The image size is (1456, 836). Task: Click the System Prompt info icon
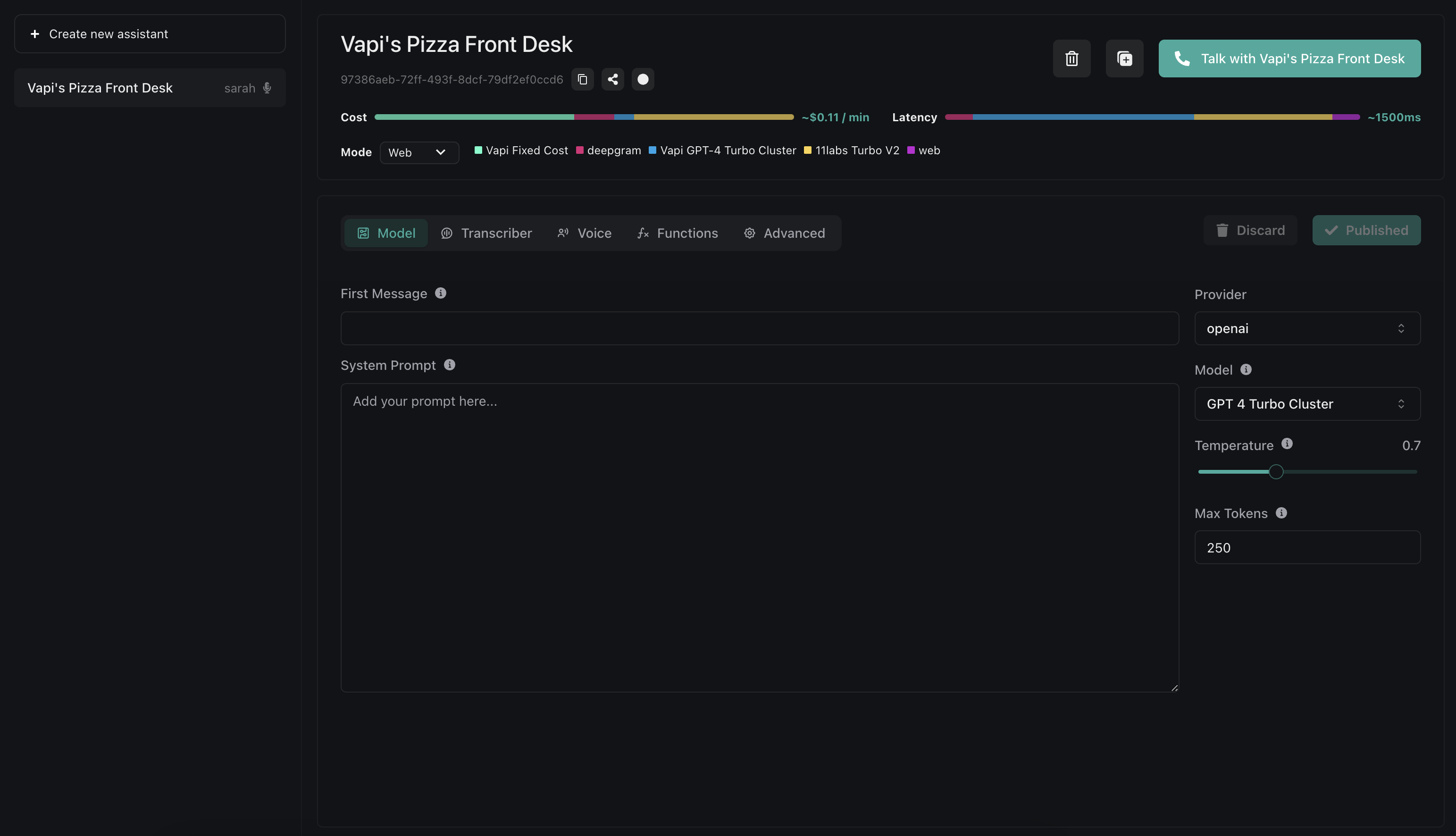(450, 365)
